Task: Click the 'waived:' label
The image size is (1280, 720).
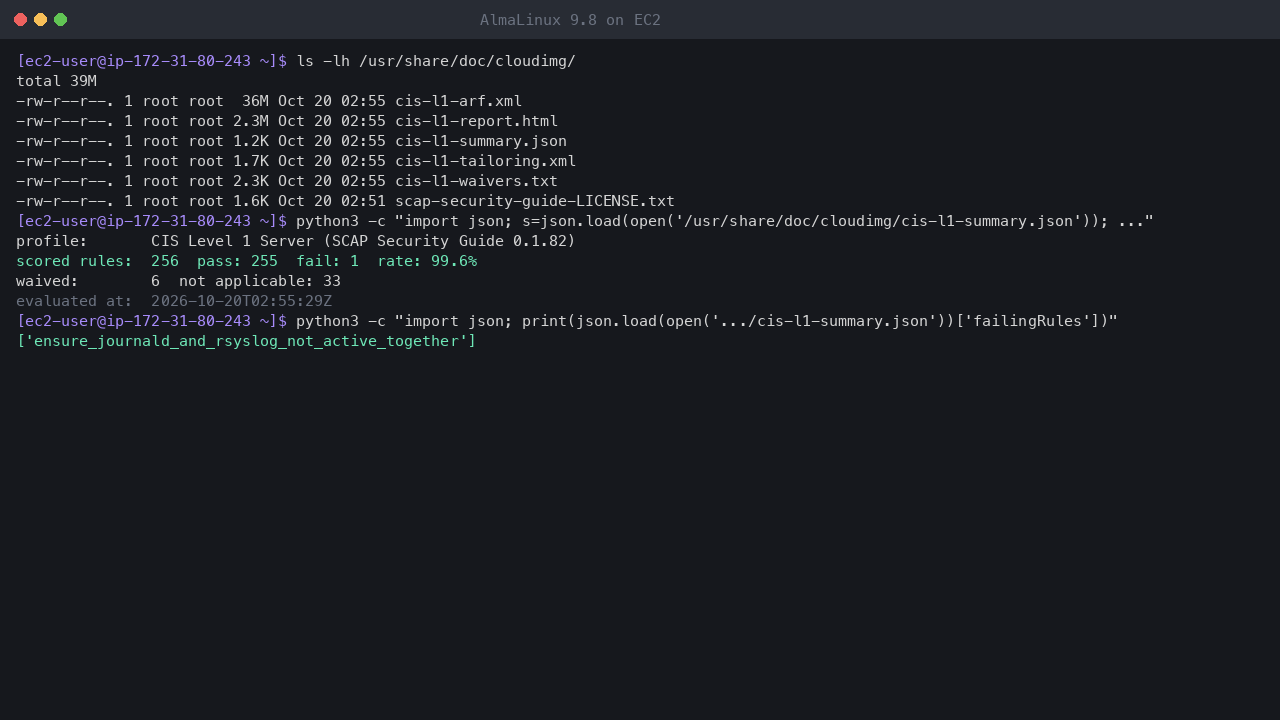Action: click(x=48, y=281)
